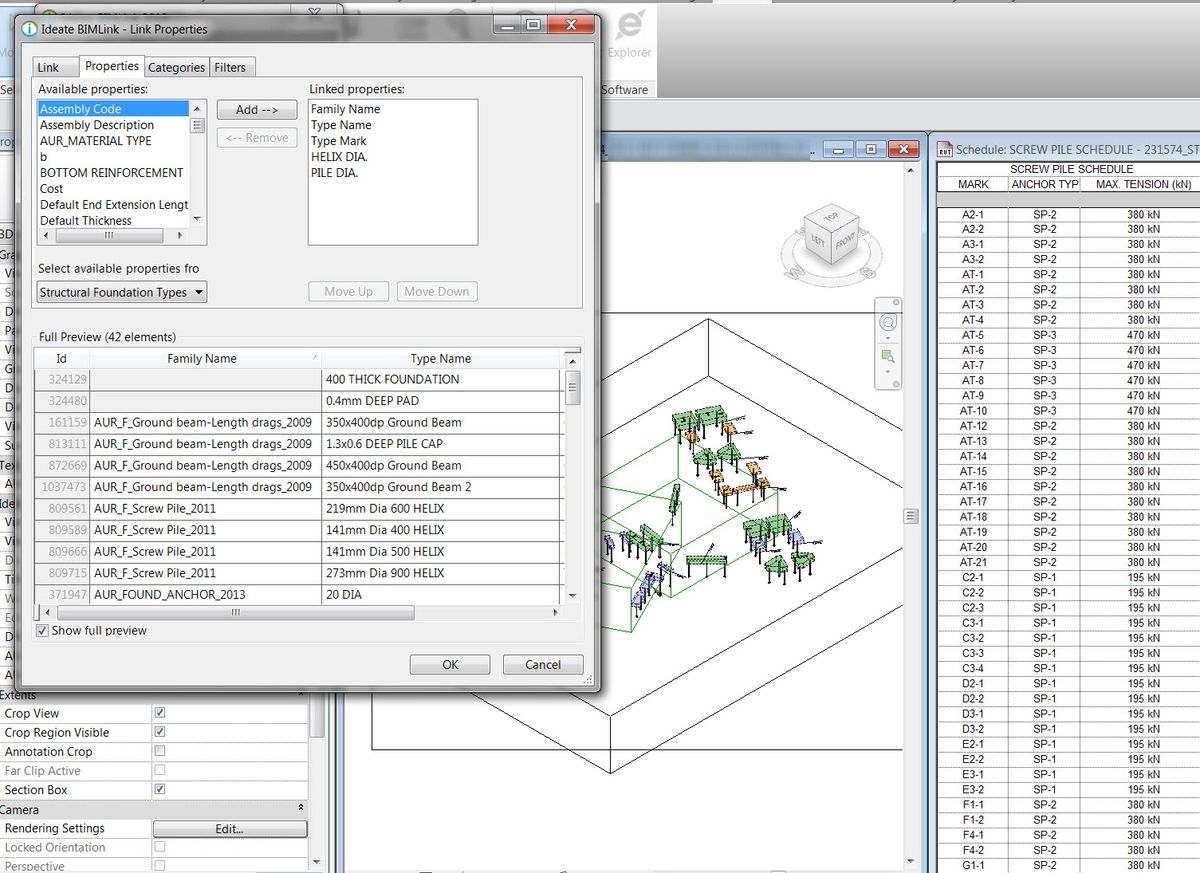Click OK to confirm the link properties

click(449, 664)
